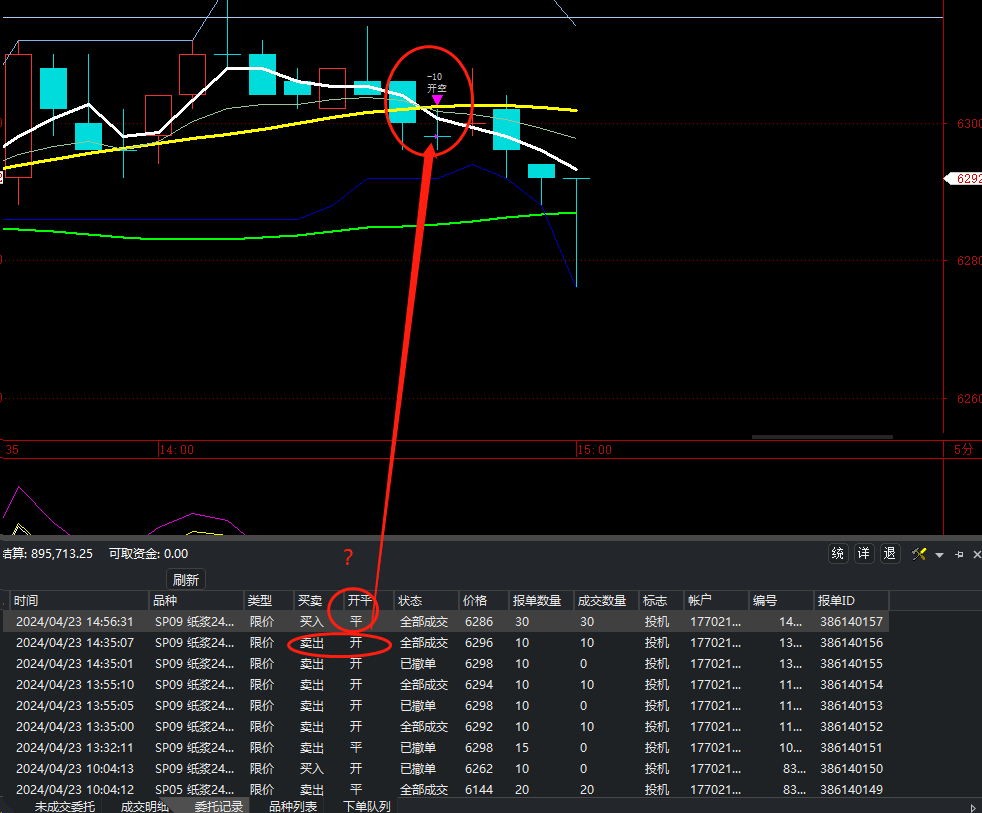Pin the order panel with pushpin icon
The image size is (982, 813).
point(959,554)
